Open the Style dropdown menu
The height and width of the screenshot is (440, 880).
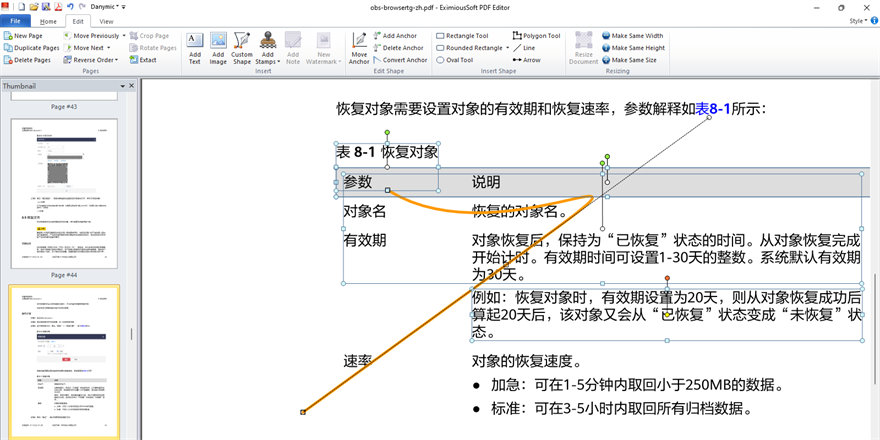click(858, 20)
